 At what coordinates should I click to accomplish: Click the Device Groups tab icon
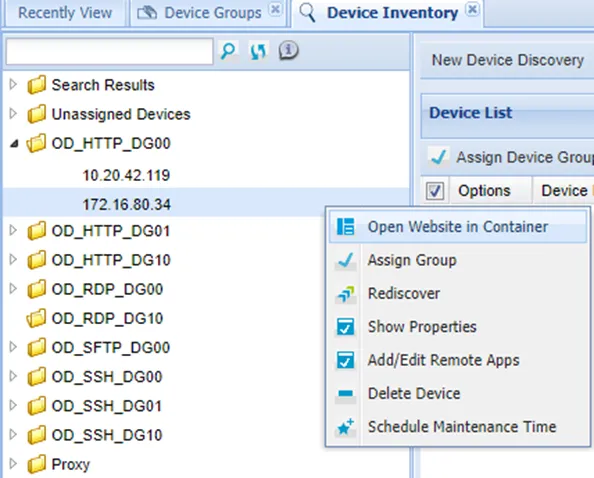tap(147, 13)
